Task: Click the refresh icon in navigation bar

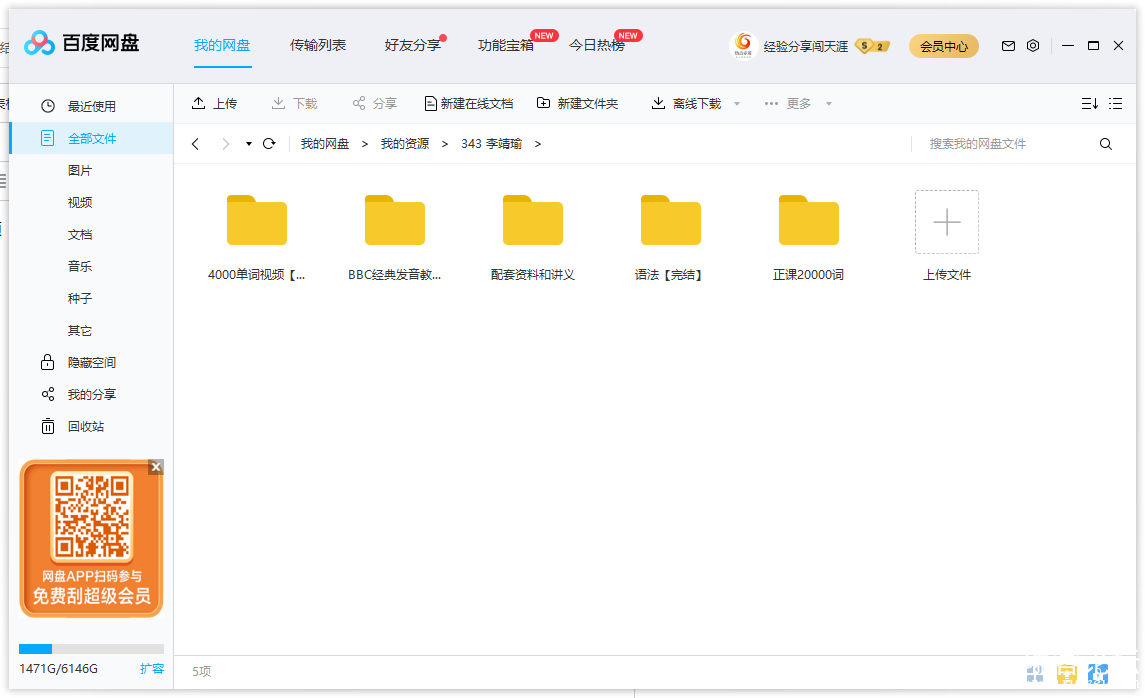Action: (x=269, y=144)
